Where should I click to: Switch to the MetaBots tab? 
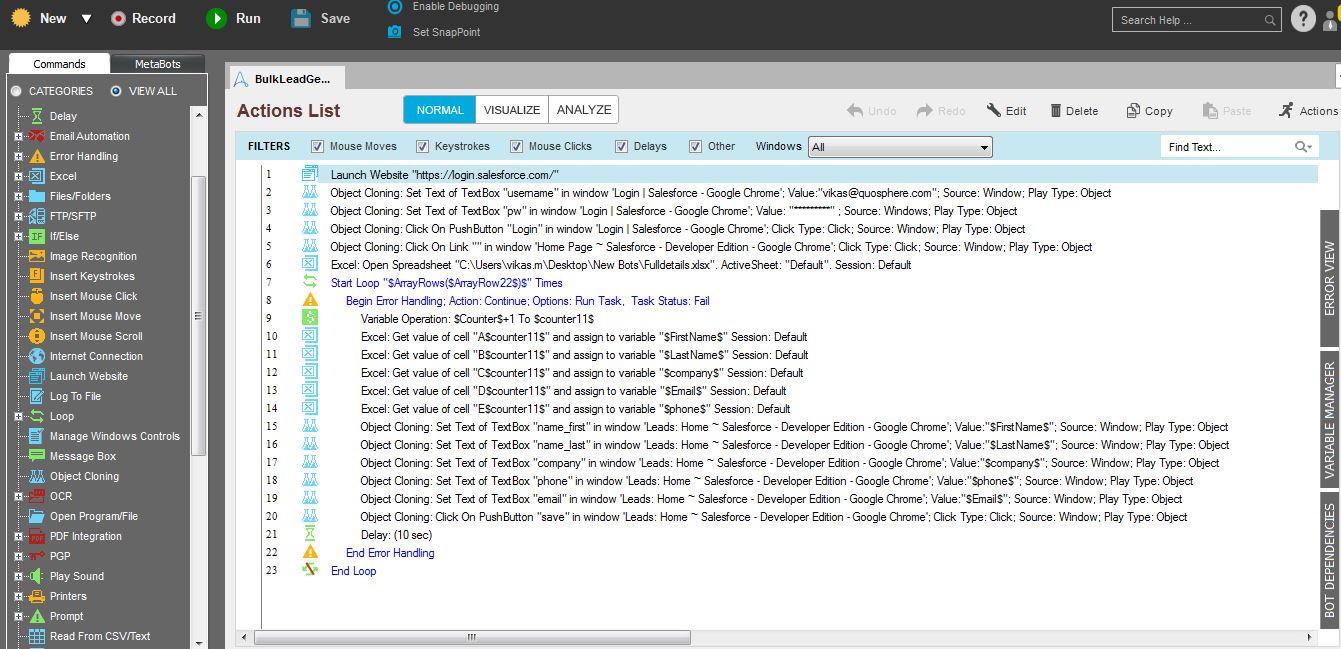click(157, 64)
